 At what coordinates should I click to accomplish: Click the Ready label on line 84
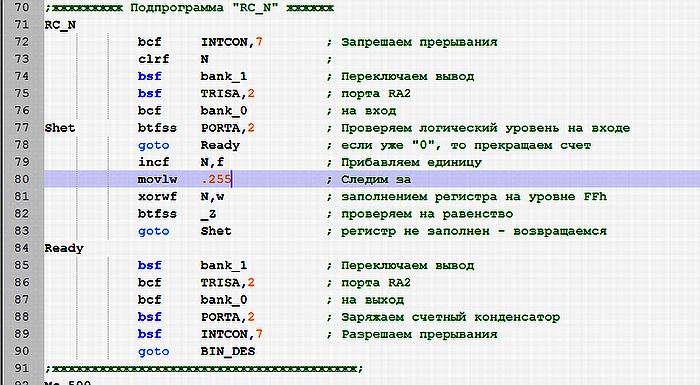[x=64, y=249]
